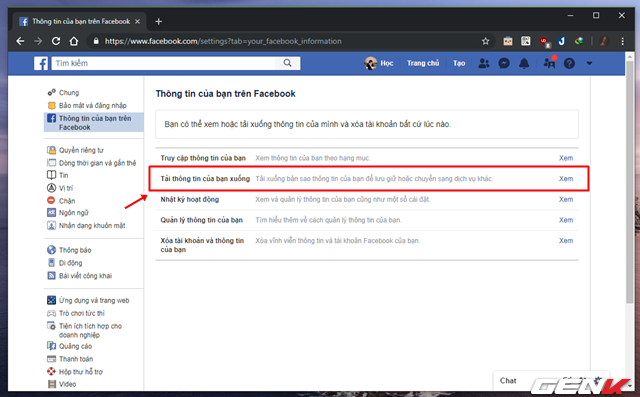Open the Notifications bell
Image resolution: width=640 pixels, height=397 pixels.
click(x=524, y=63)
